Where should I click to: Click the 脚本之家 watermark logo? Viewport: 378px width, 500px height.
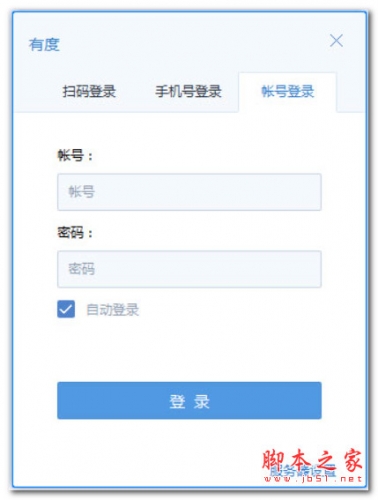click(x=312, y=465)
